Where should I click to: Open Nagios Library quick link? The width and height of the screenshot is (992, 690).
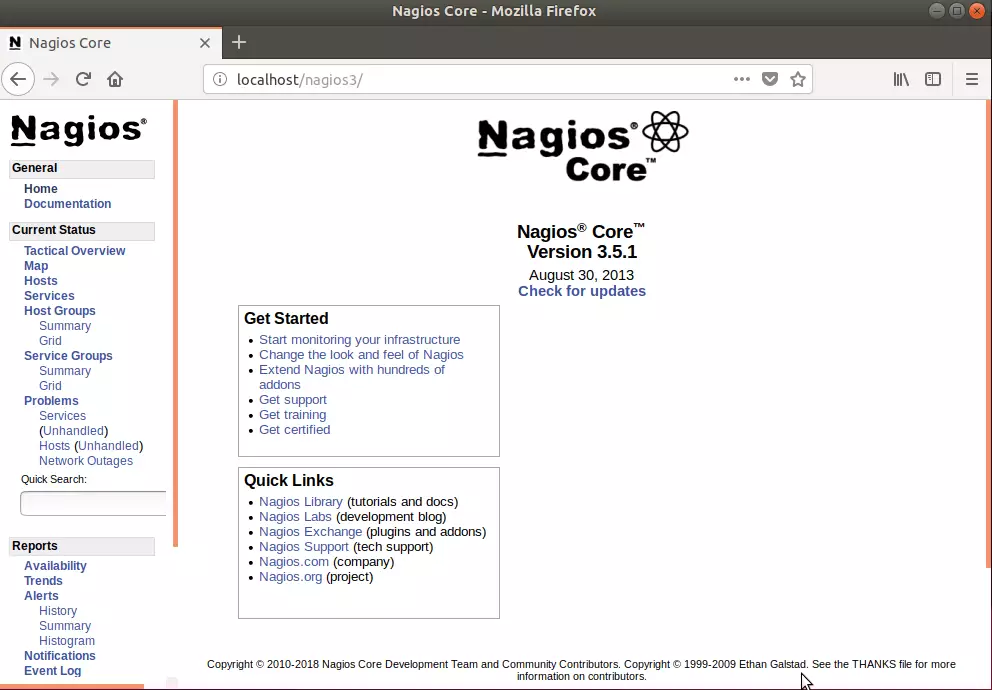(x=301, y=502)
